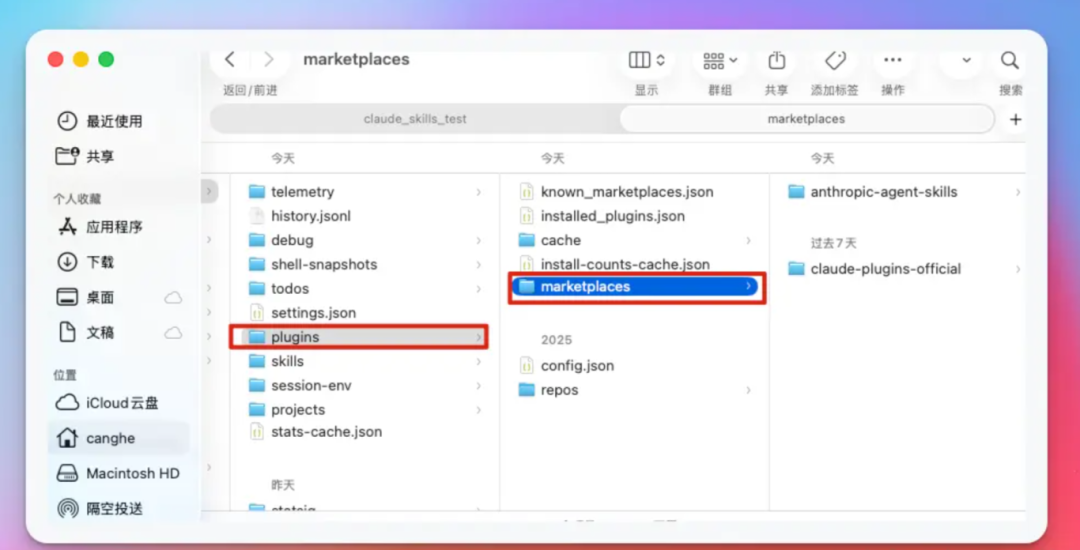
Task: Open iCloud Drive in the sidebar
Action: tap(107, 403)
